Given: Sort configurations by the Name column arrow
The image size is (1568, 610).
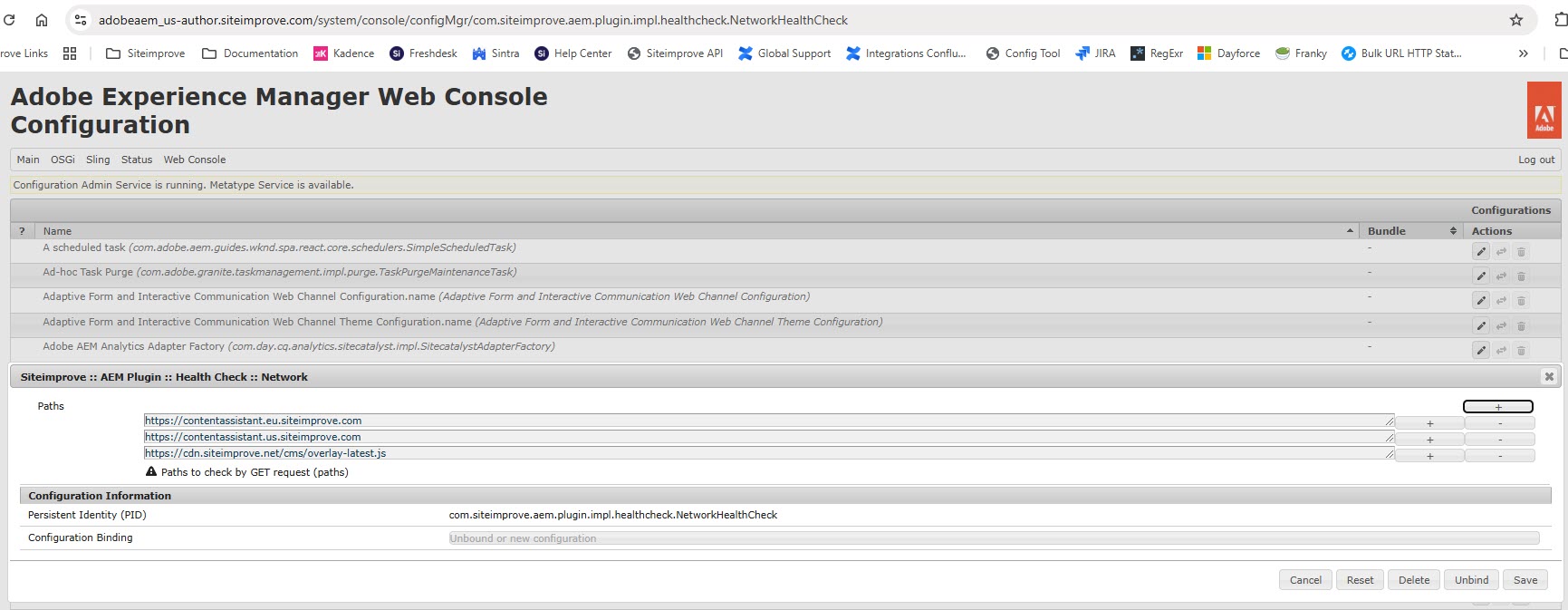Looking at the screenshot, I should point(1350,231).
